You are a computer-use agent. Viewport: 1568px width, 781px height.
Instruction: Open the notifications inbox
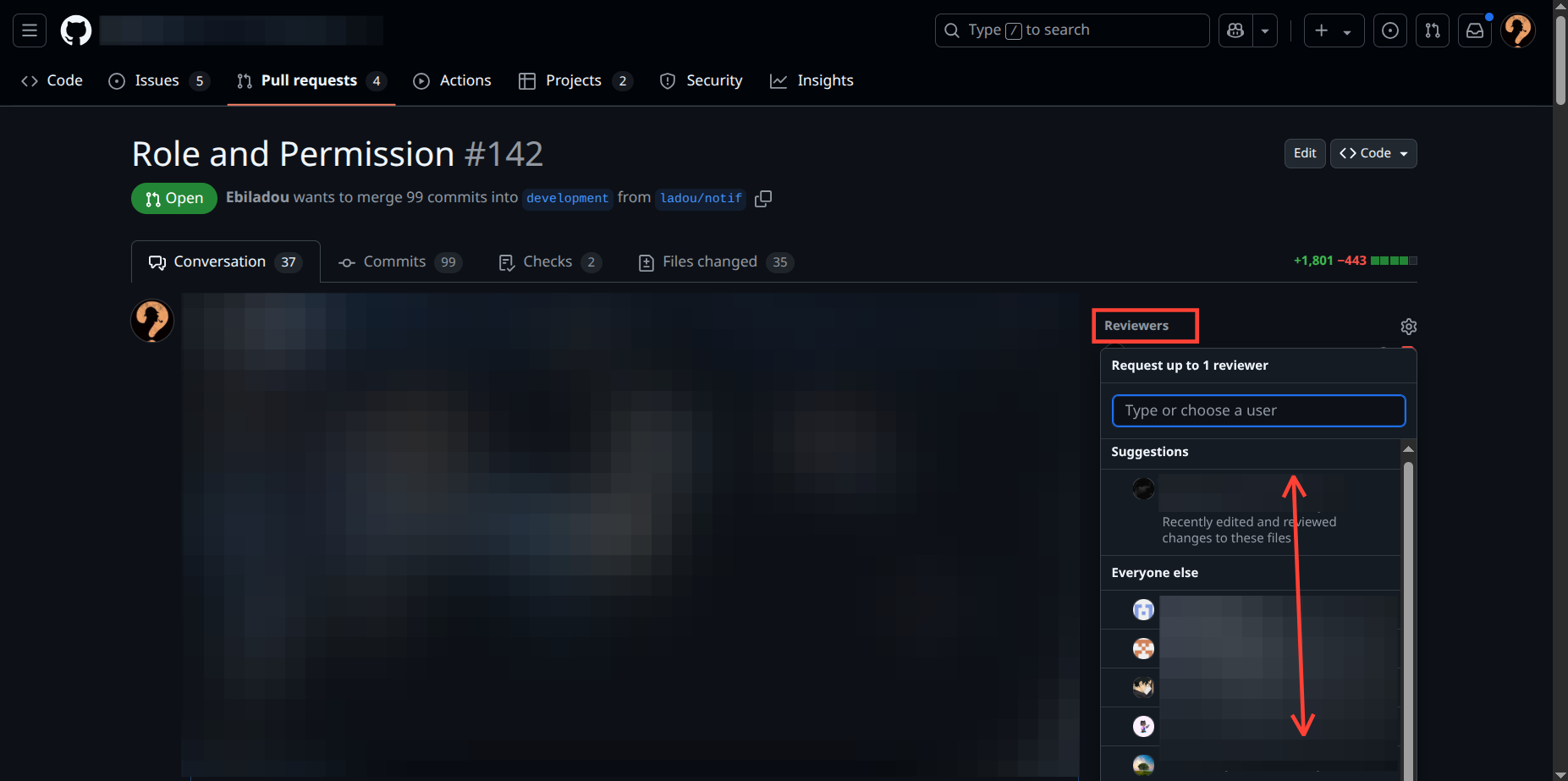[1474, 30]
